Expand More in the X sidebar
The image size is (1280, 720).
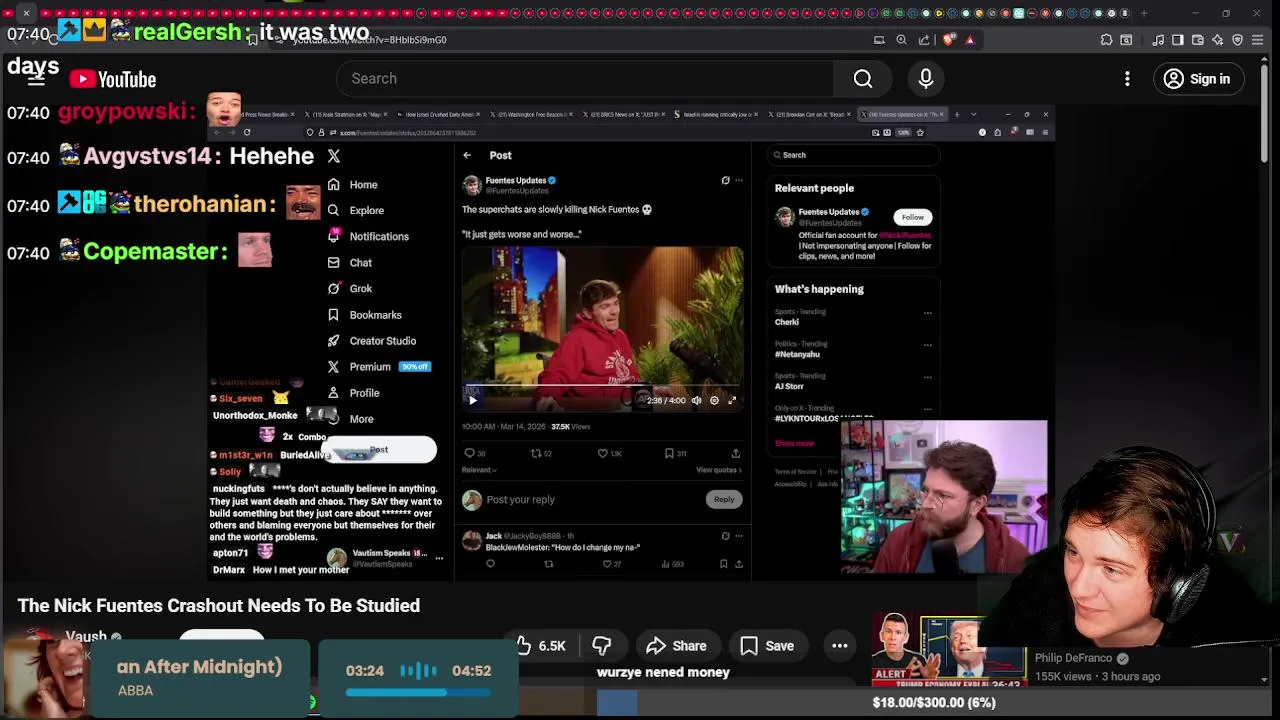(350, 419)
